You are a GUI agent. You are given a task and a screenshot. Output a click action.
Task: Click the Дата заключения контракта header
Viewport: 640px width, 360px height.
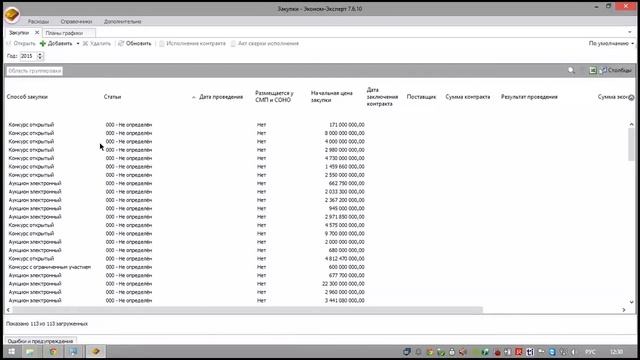pos(382,97)
